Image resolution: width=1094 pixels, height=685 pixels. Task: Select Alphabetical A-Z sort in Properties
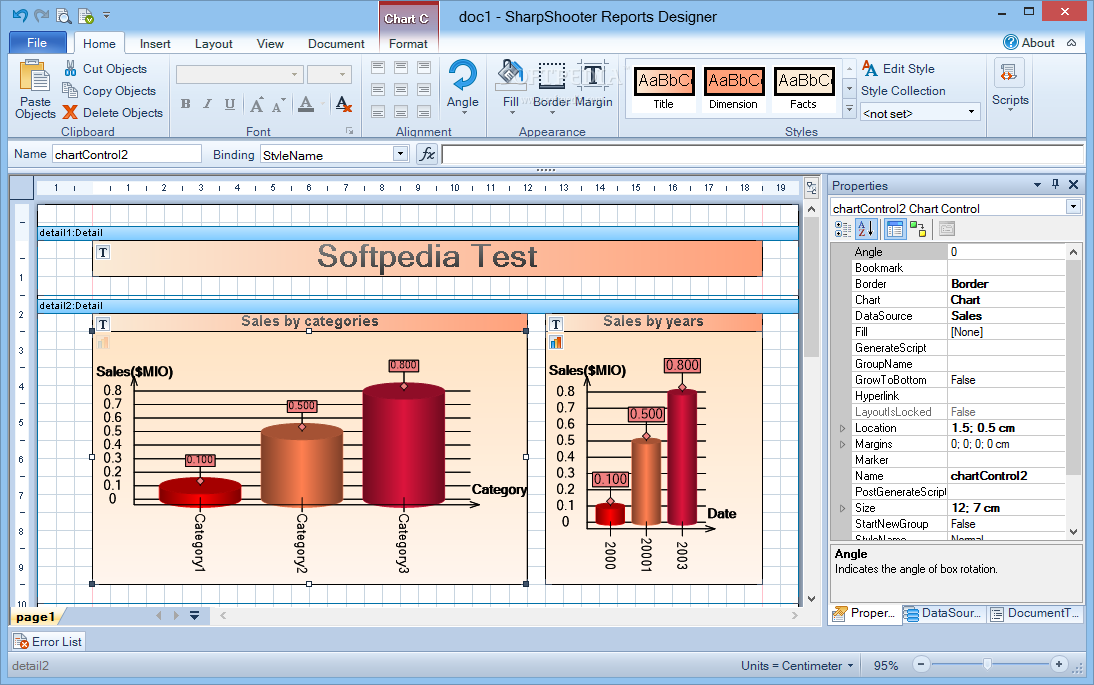tap(866, 229)
